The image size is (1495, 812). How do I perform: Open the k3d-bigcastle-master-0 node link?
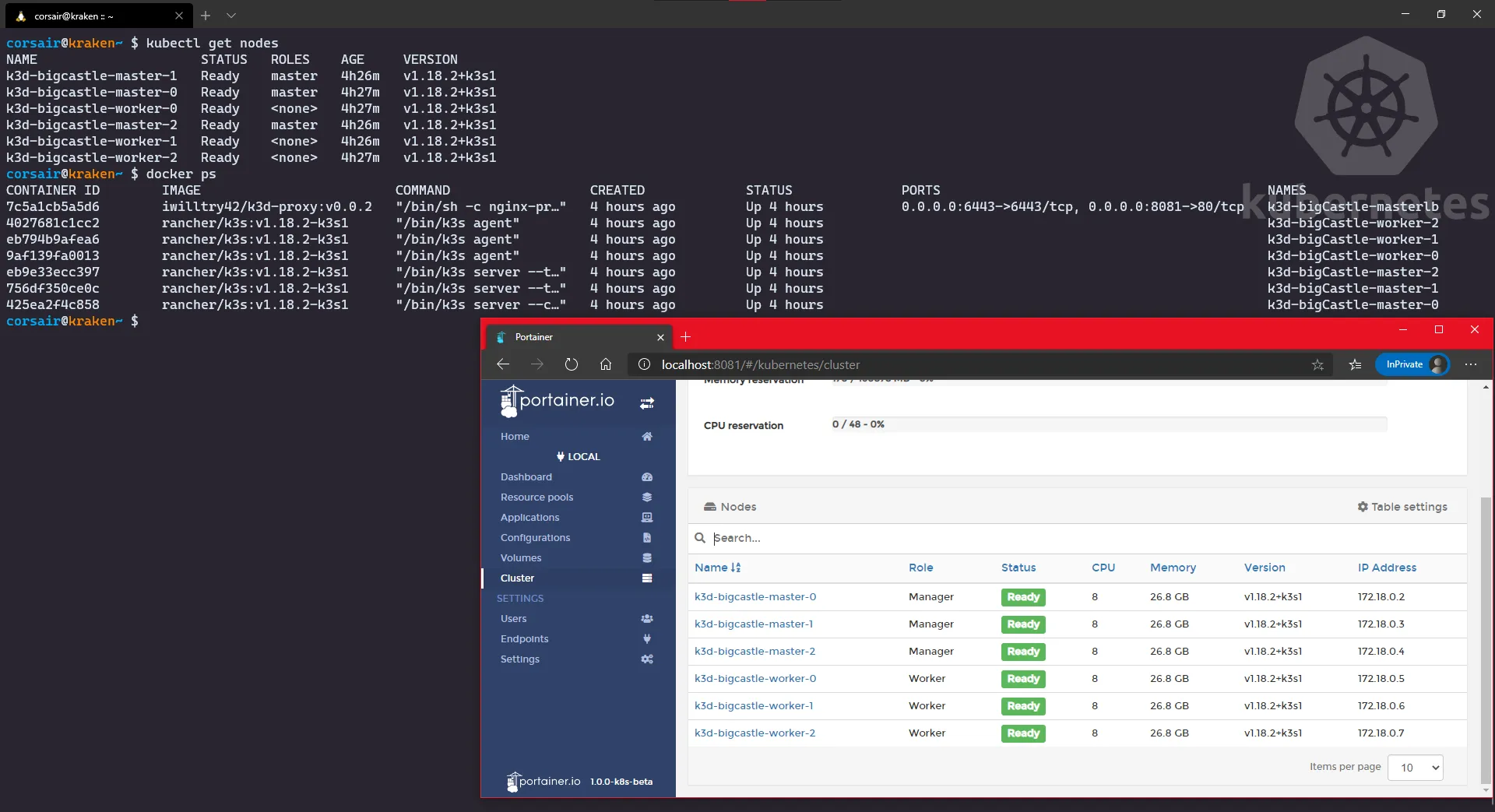tap(755, 597)
